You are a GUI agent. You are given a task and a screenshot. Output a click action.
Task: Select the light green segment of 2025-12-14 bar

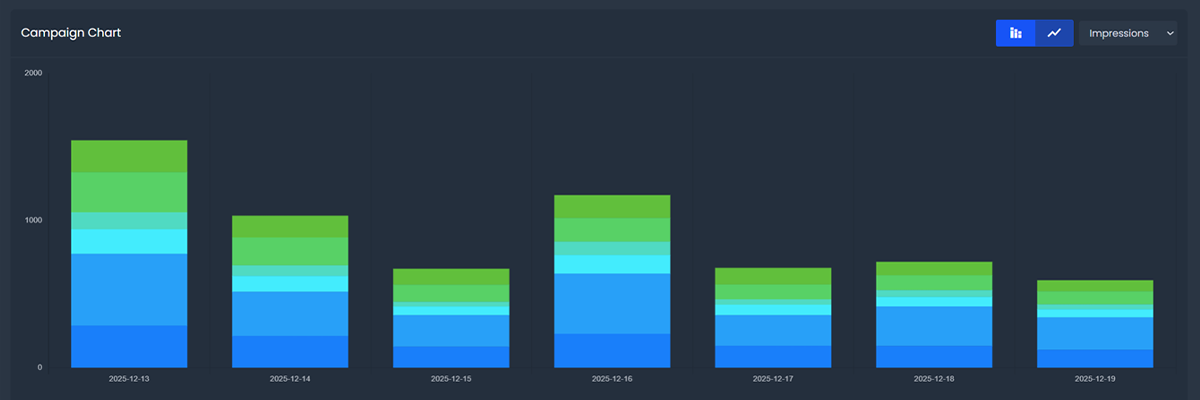pyautogui.click(x=290, y=251)
